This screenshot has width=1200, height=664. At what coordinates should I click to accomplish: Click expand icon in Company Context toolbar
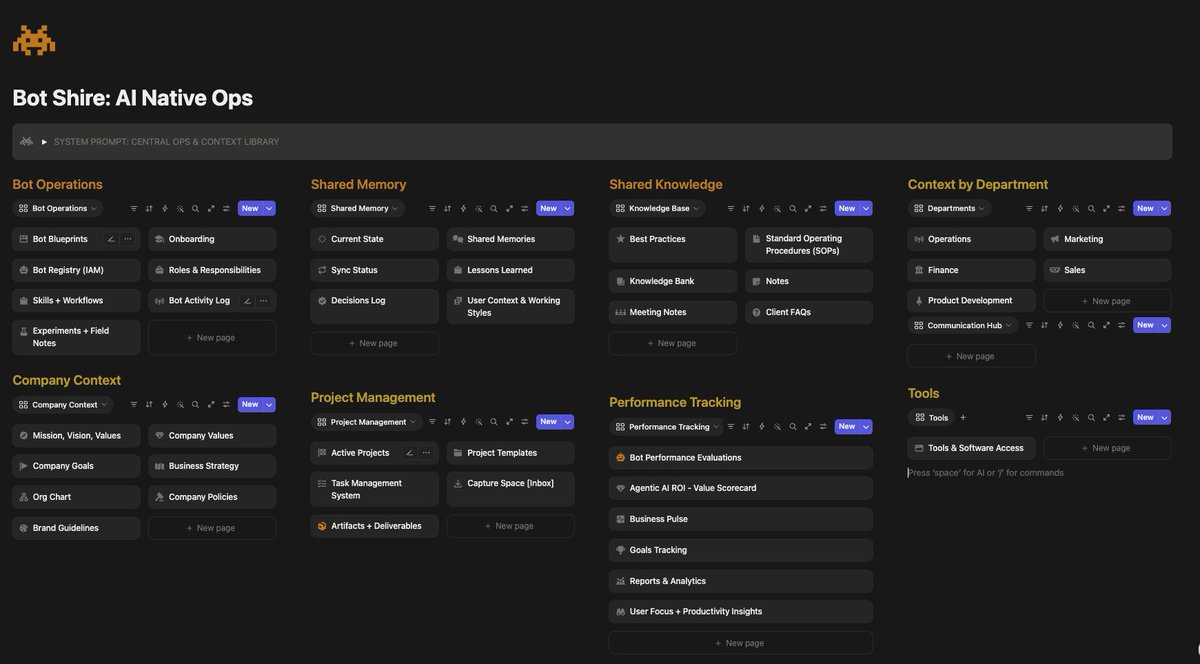tap(211, 405)
